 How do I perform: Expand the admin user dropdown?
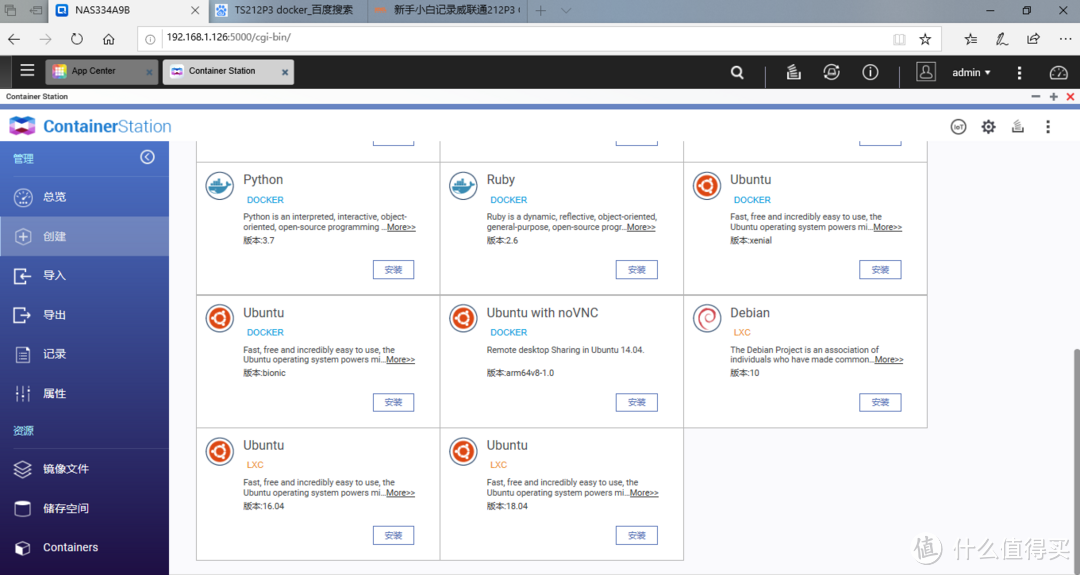971,72
